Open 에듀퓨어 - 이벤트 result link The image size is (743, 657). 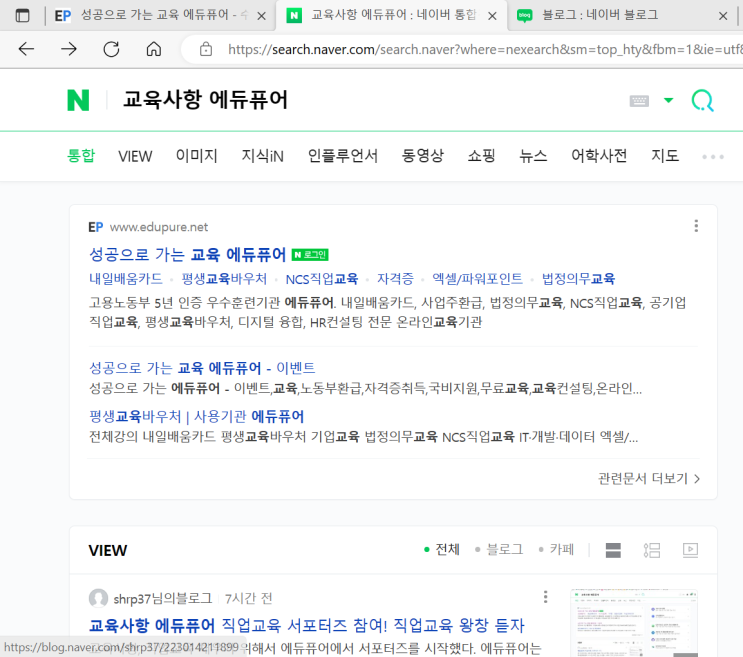pos(202,368)
